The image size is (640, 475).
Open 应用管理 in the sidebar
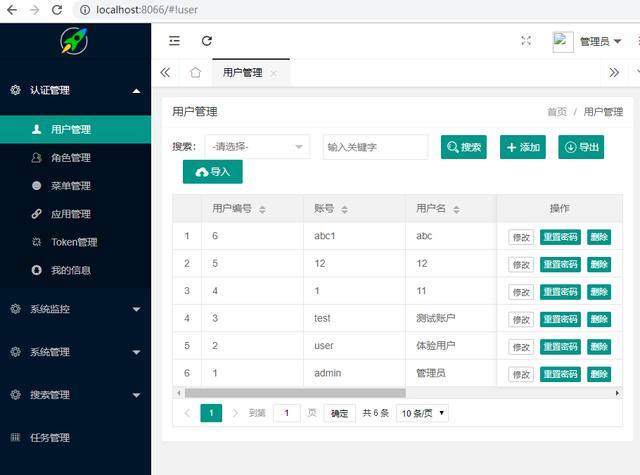point(76,214)
